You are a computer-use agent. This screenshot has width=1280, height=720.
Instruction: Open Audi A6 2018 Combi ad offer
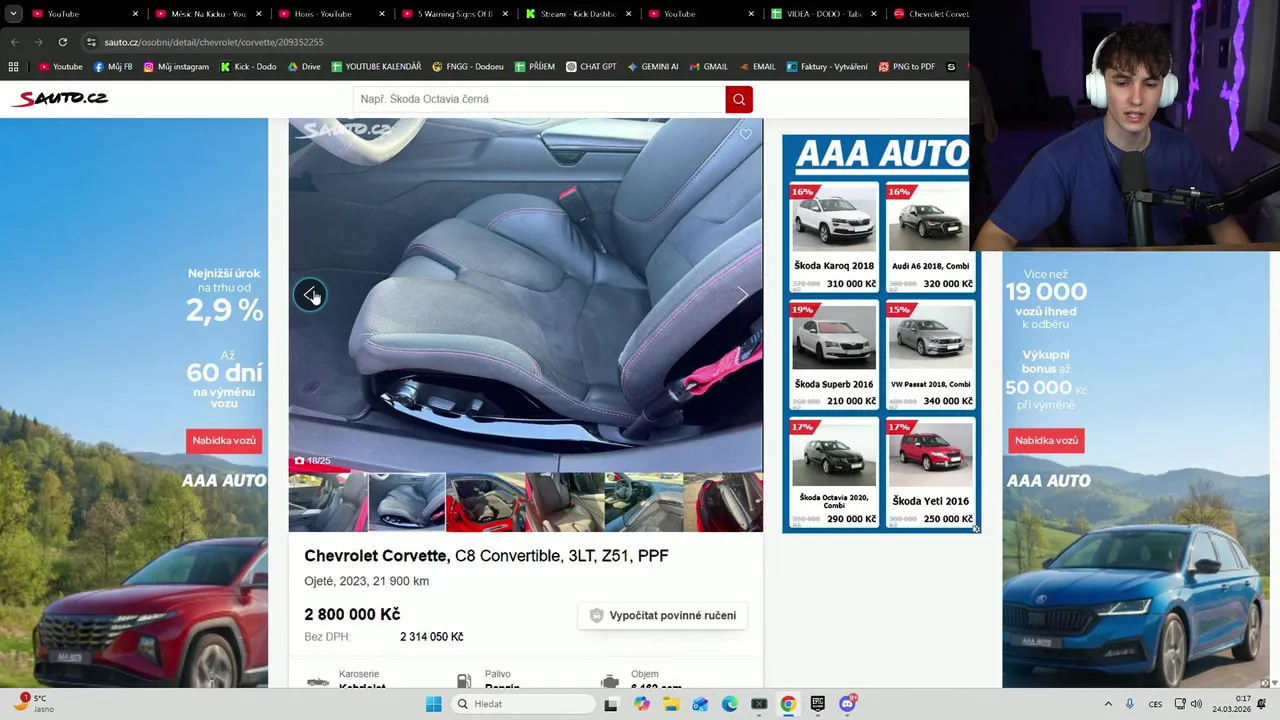coord(929,237)
